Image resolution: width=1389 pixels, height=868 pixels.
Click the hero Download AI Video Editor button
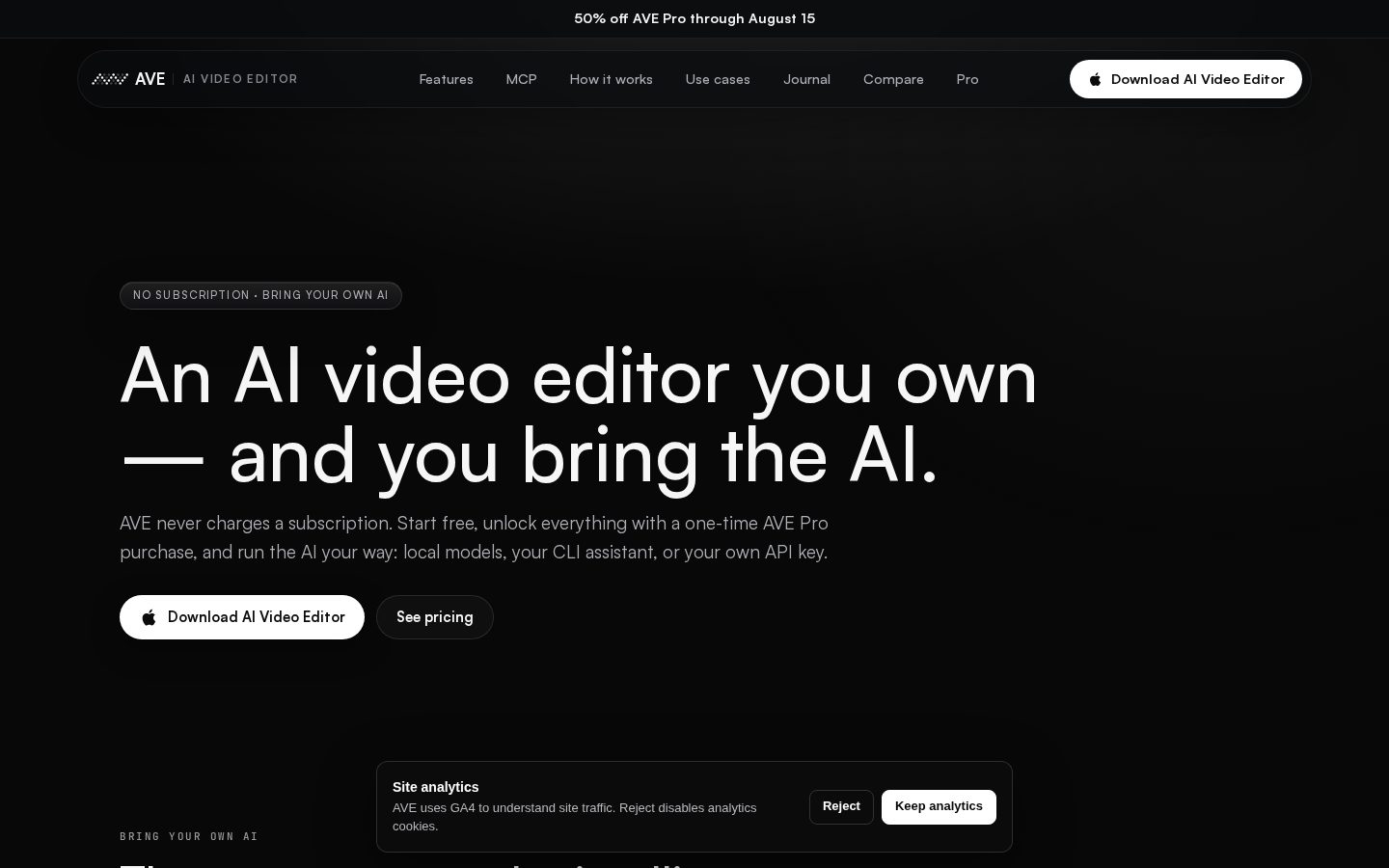pos(242,617)
